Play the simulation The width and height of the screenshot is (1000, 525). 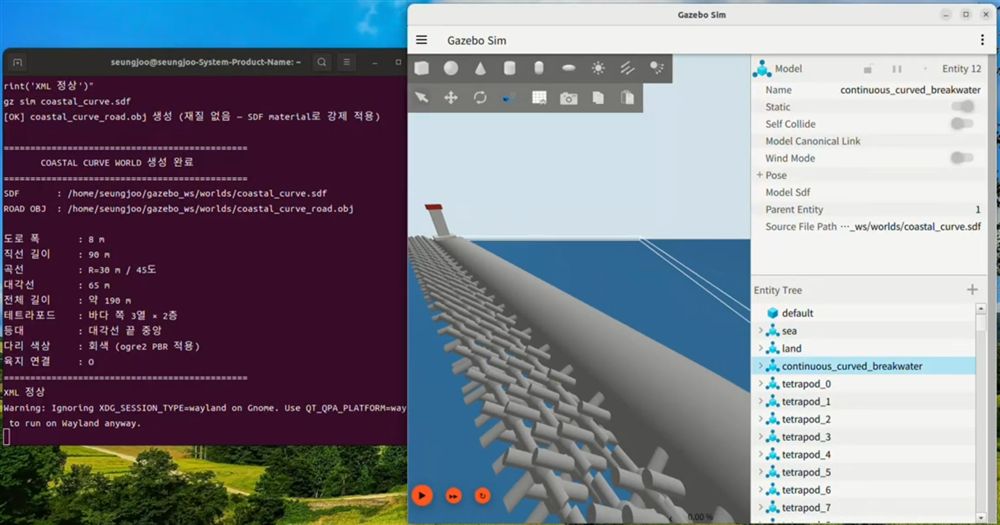(422, 495)
